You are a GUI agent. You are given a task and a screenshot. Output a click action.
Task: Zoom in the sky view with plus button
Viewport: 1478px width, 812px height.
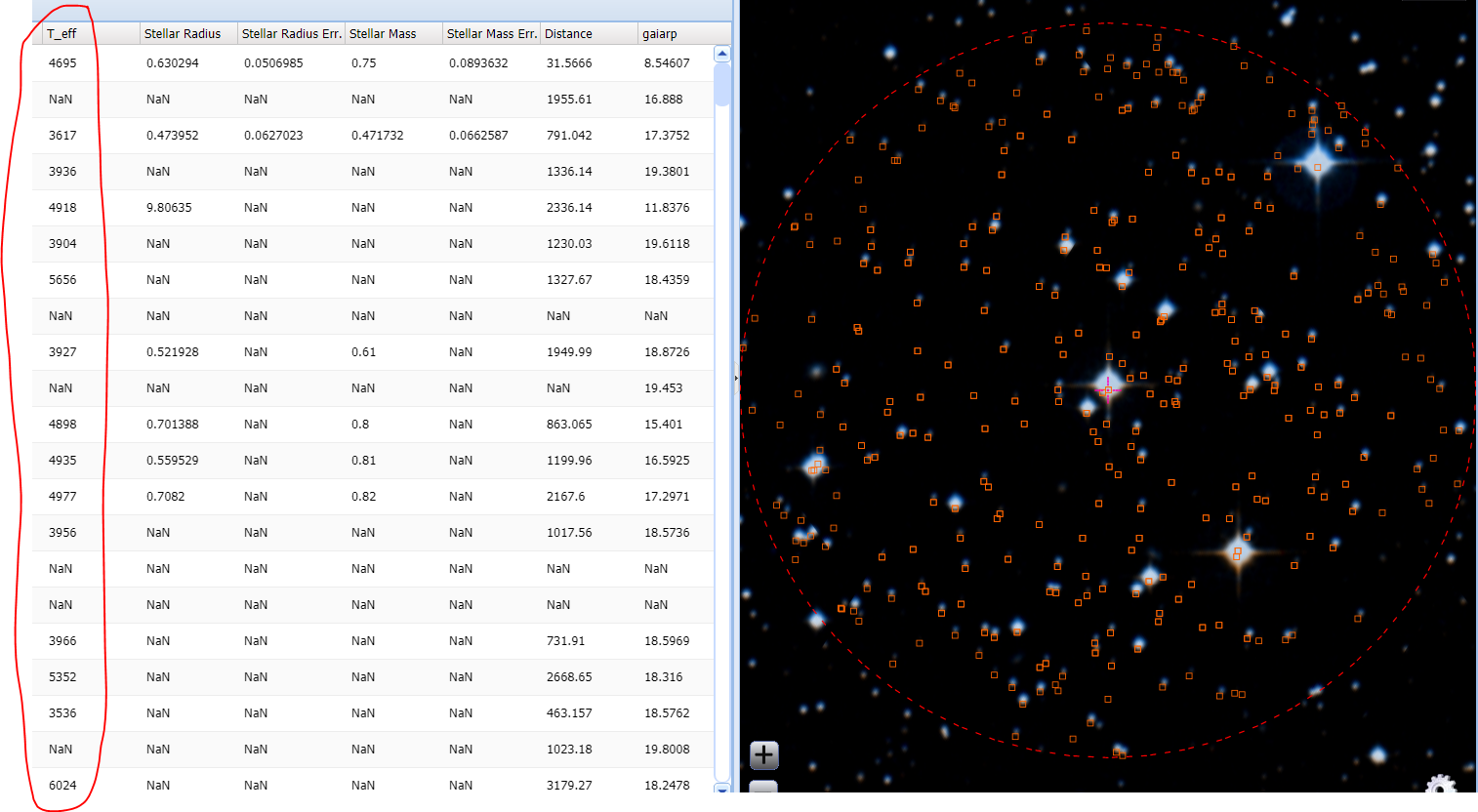(x=763, y=754)
